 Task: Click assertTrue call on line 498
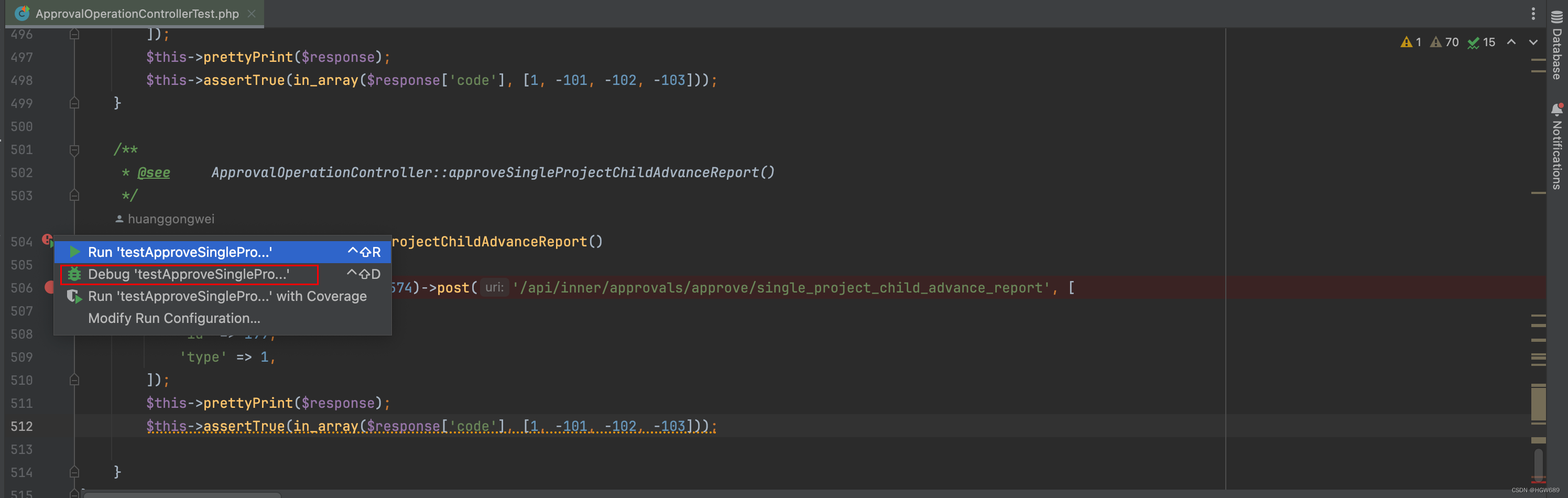click(244, 80)
